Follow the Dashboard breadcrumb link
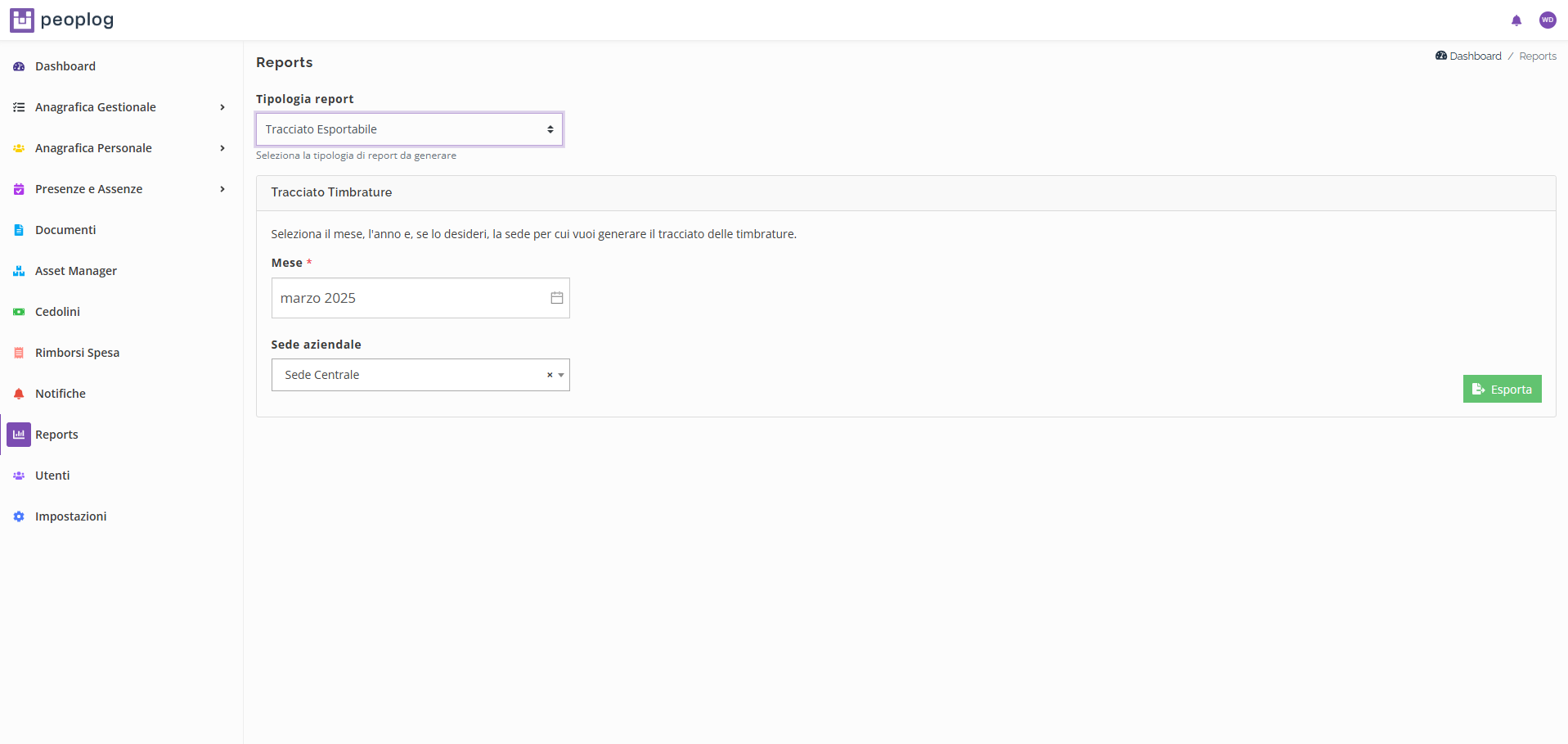Viewport: 1568px width, 744px height. [x=1475, y=56]
